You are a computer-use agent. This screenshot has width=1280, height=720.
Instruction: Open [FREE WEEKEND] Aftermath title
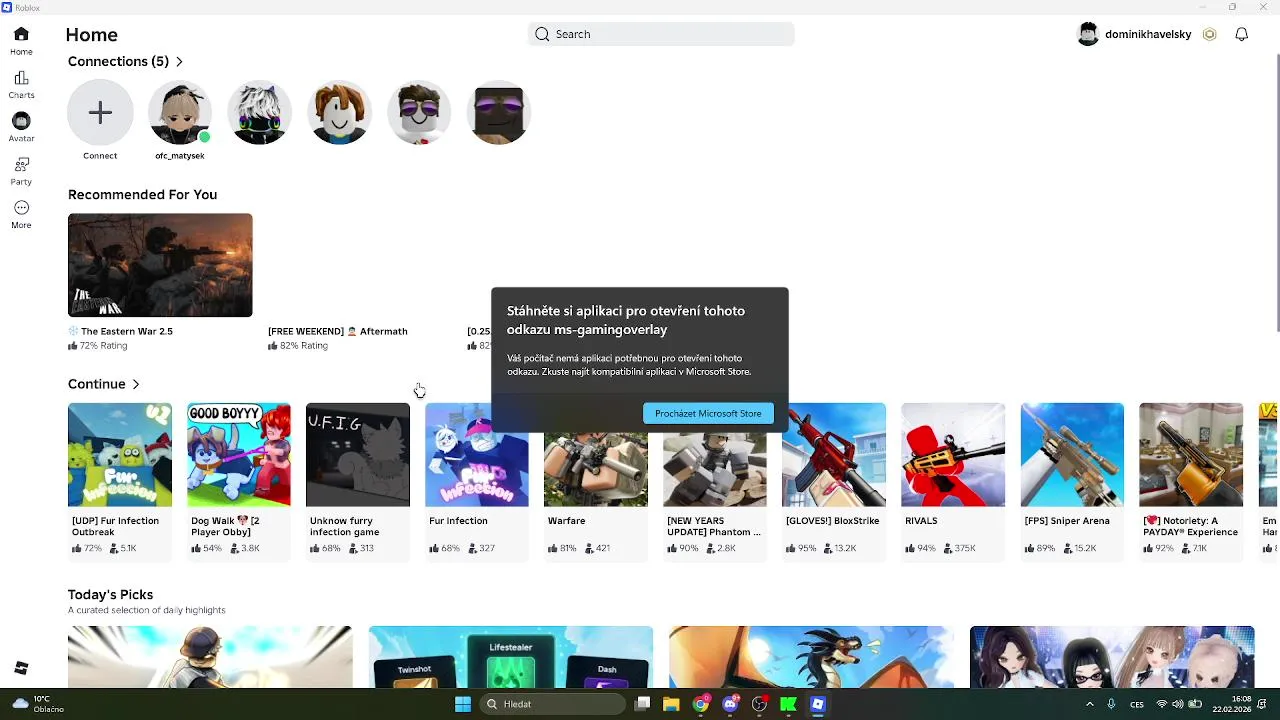click(x=338, y=331)
